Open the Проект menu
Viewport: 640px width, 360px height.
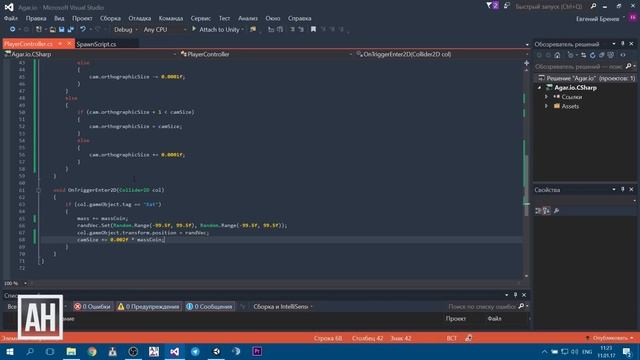coord(82,18)
